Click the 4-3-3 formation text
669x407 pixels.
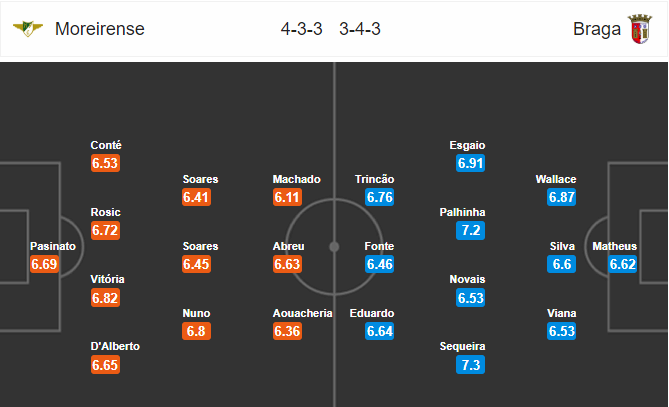(302, 29)
